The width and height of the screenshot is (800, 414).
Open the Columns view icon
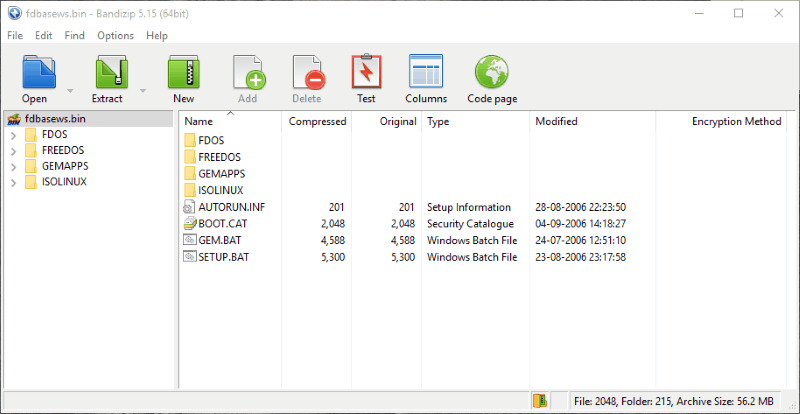click(426, 71)
